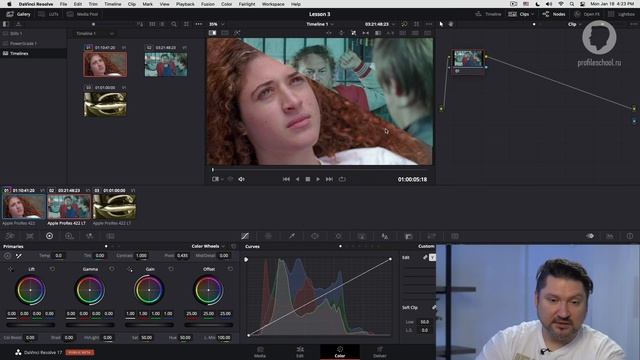The height and width of the screenshot is (360, 640).
Task: Reset the Offset color wheel
Action: (x=230, y=269)
